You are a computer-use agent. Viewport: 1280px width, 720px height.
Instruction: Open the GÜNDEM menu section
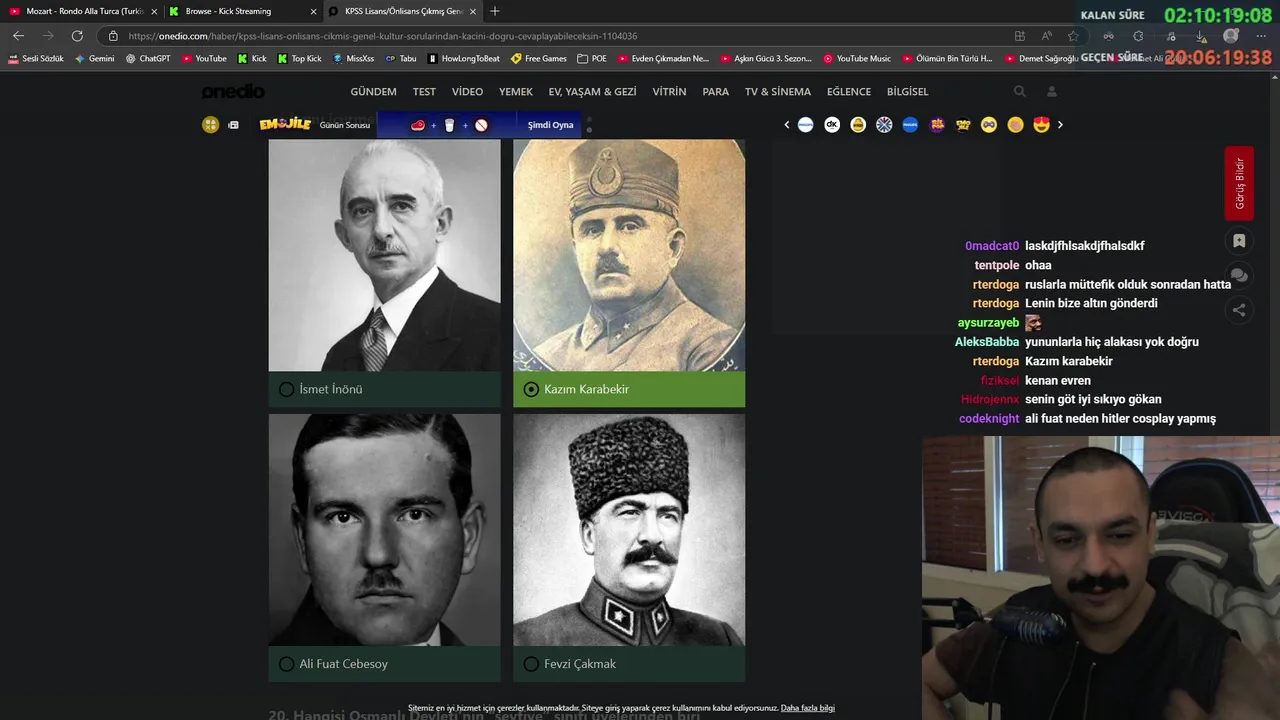pyautogui.click(x=373, y=91)
